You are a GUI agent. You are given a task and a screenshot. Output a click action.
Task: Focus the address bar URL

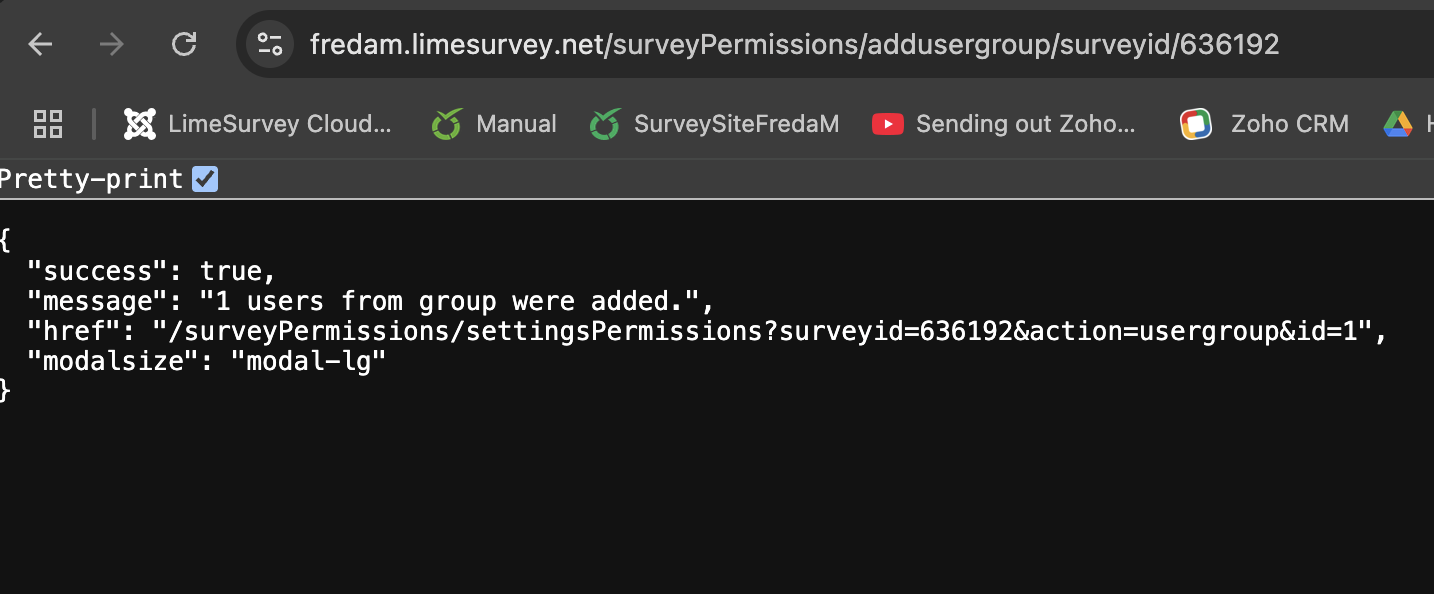pyautogui.click(x=794, y=44)
